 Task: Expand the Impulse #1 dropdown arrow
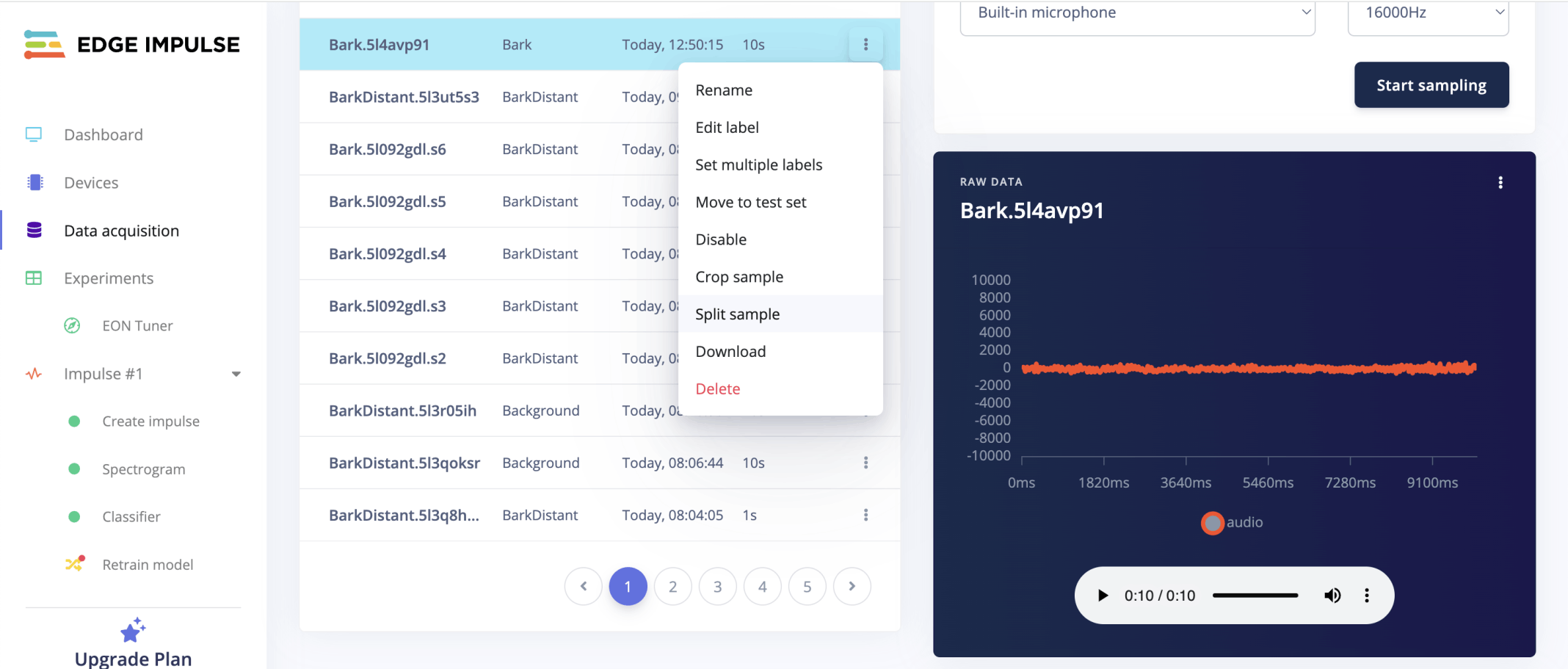pyautogui.click(x=236, y=374)
